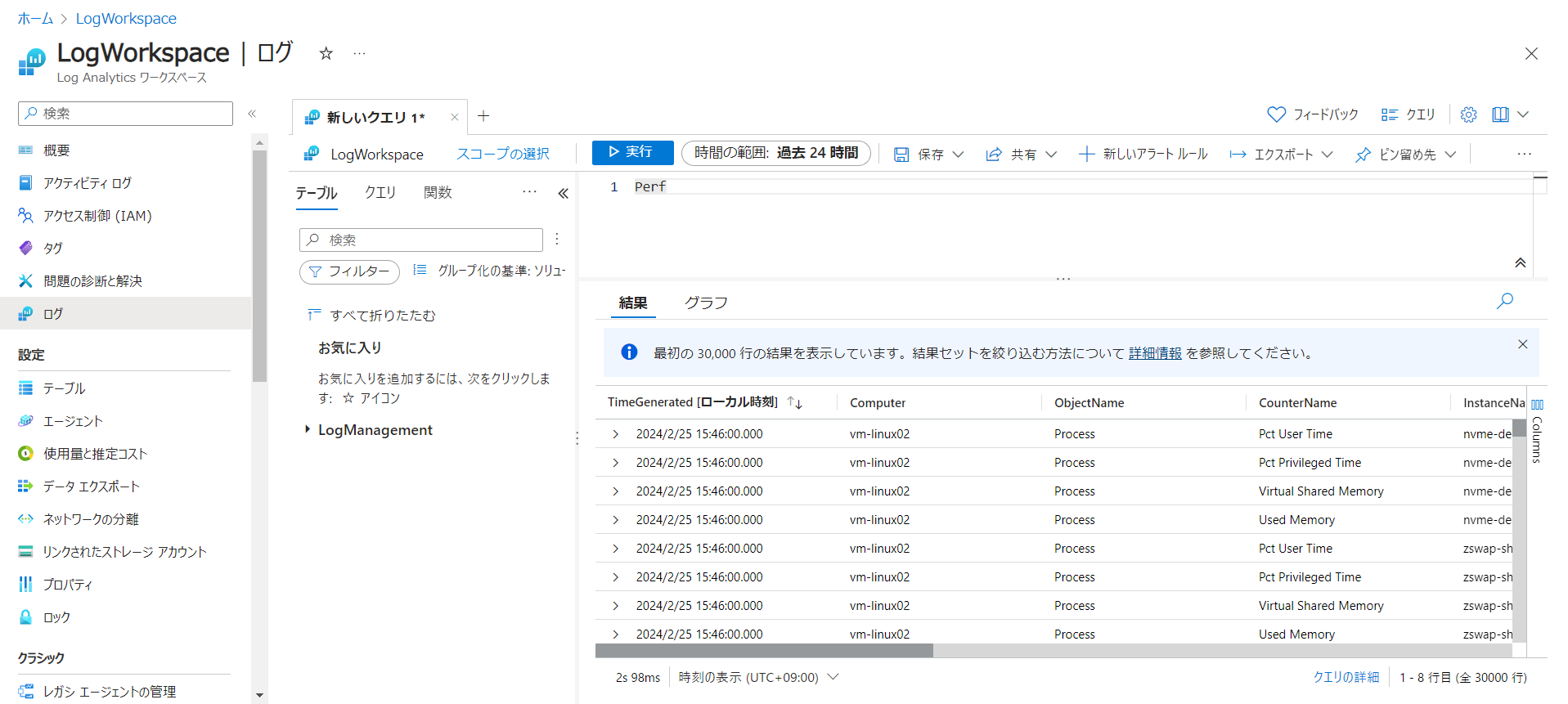
Task: Change グループ化の基準 grouping option
Action: pos(489,271)
